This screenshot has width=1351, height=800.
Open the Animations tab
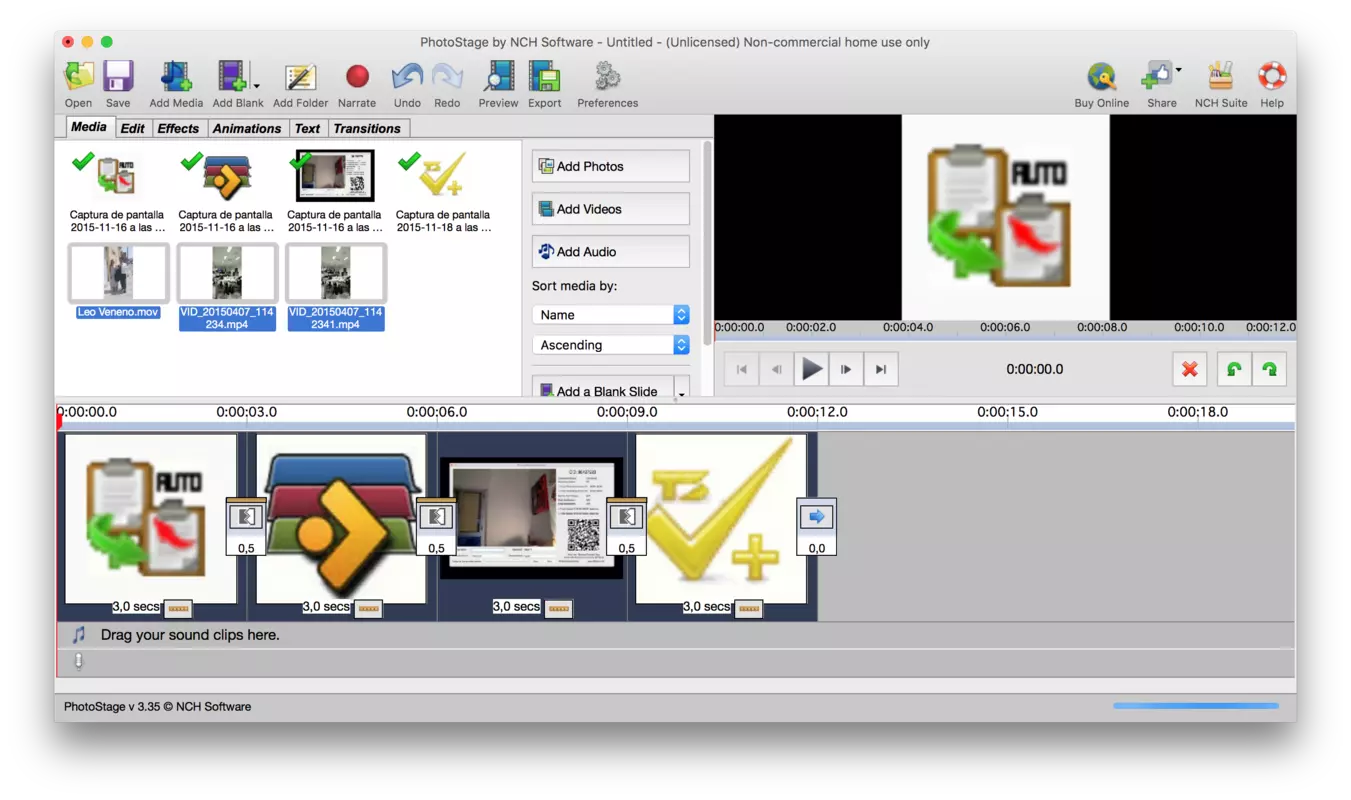point(246,128)
